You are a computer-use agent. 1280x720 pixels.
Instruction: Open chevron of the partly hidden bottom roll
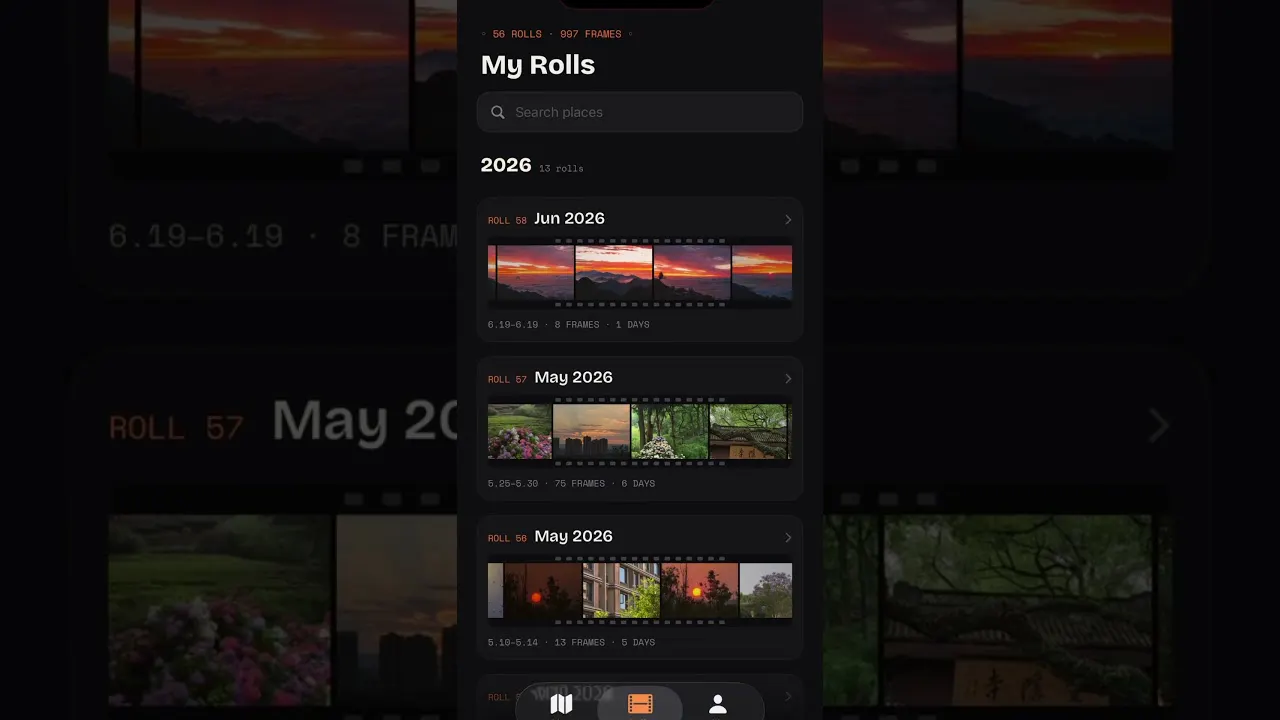tap(788, 696)
